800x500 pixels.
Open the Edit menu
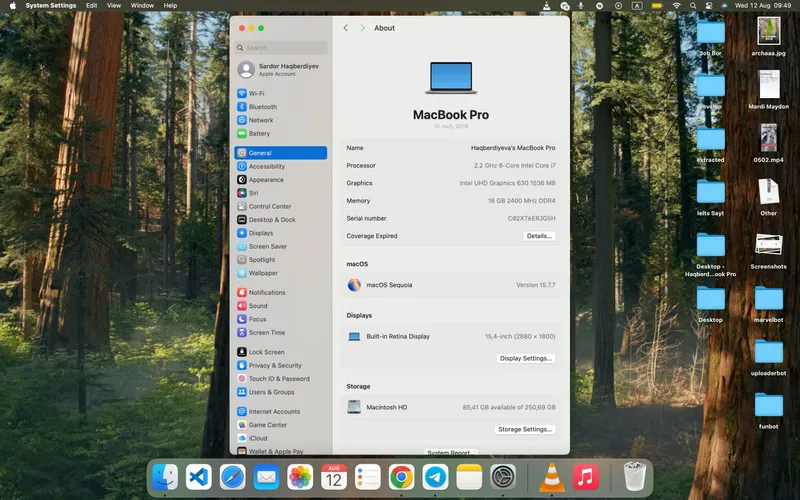click(91, 6)
